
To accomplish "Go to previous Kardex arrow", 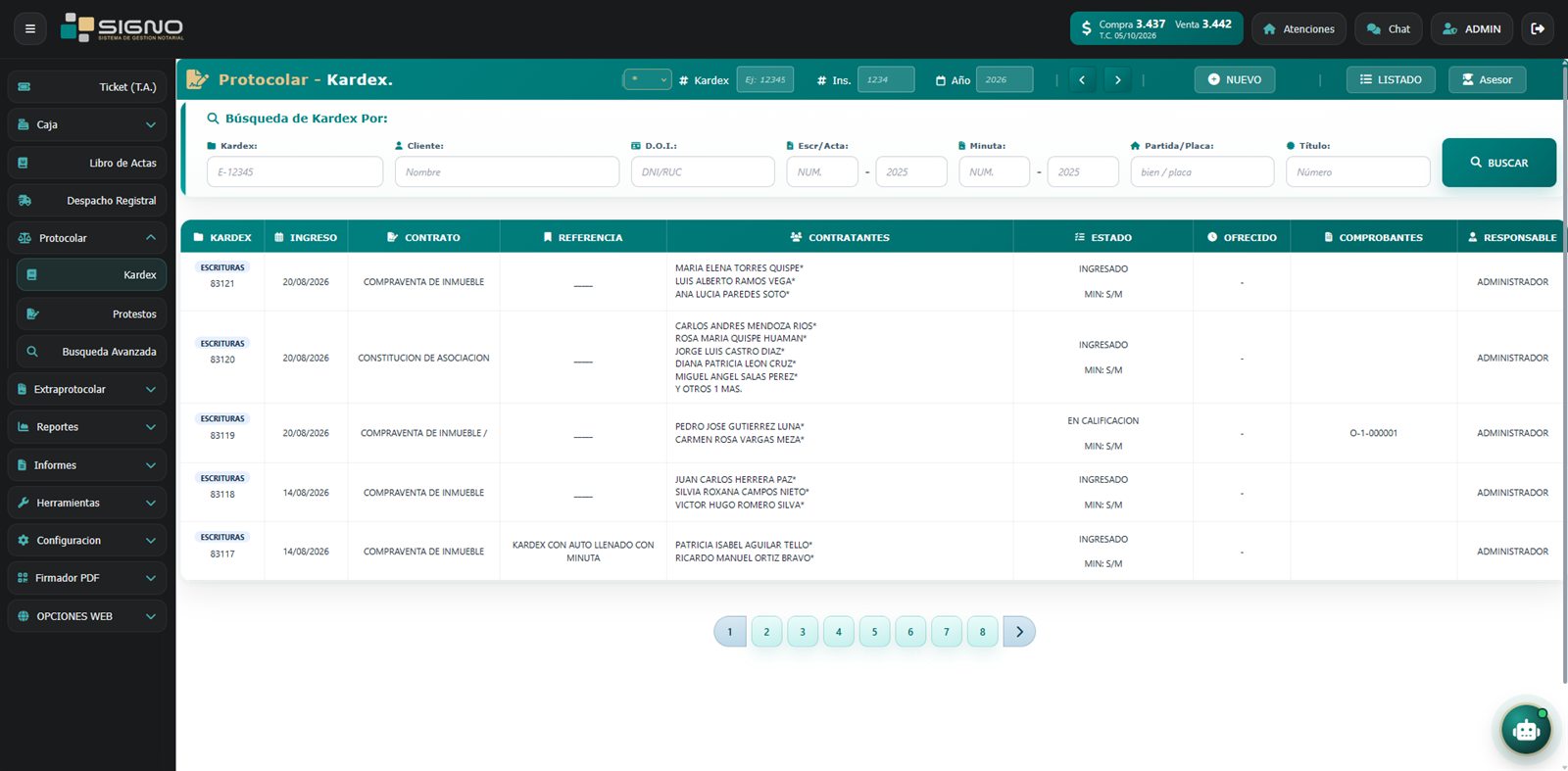I will tap(1082, 79).
